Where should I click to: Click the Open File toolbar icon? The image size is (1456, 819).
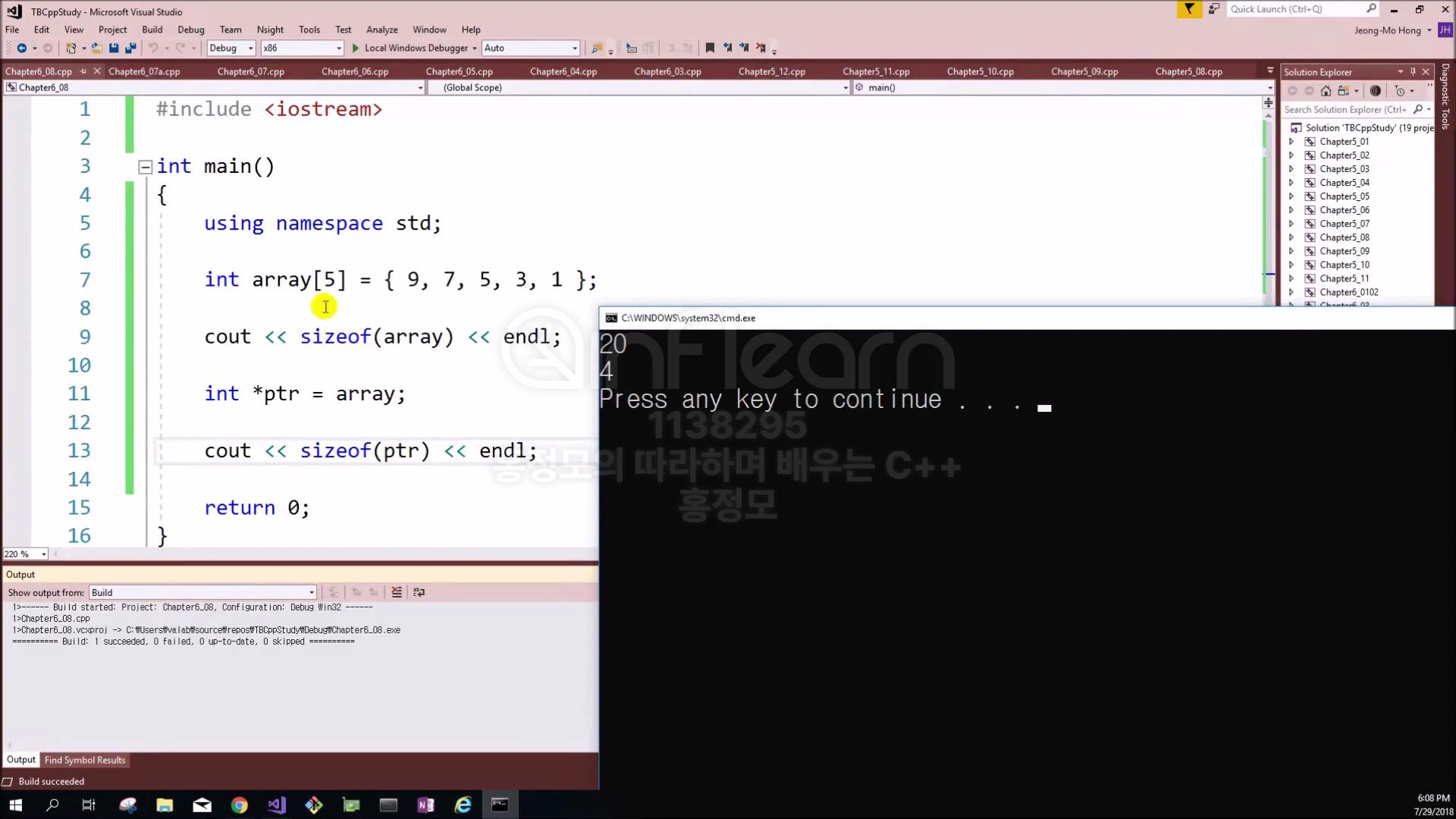[96, 48]
